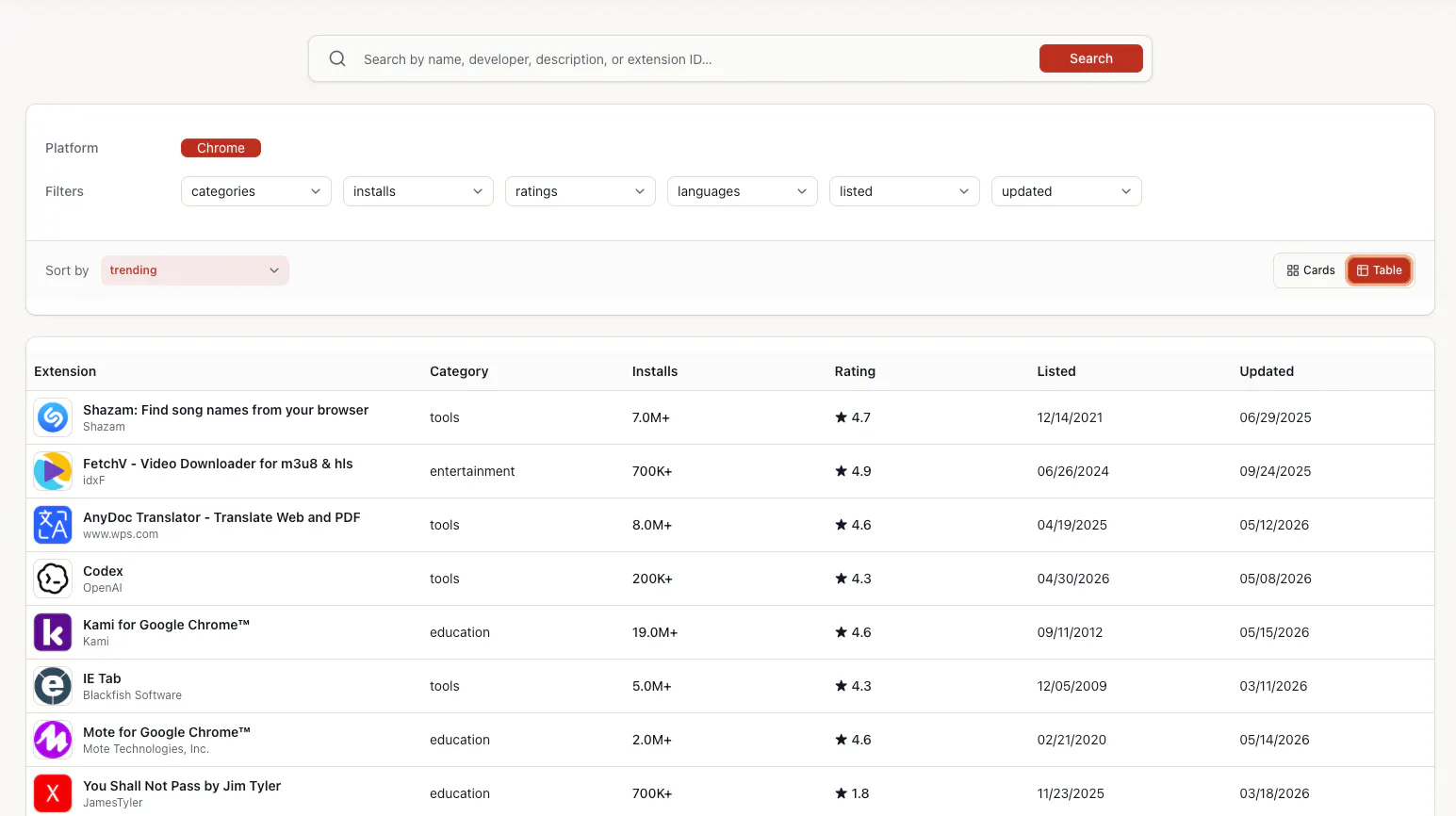Image resolution: width=1456 pixels, height=816 pixels.
Task: Click the 200K+ installs value for Codex
Action: click(x=652, y=579)
